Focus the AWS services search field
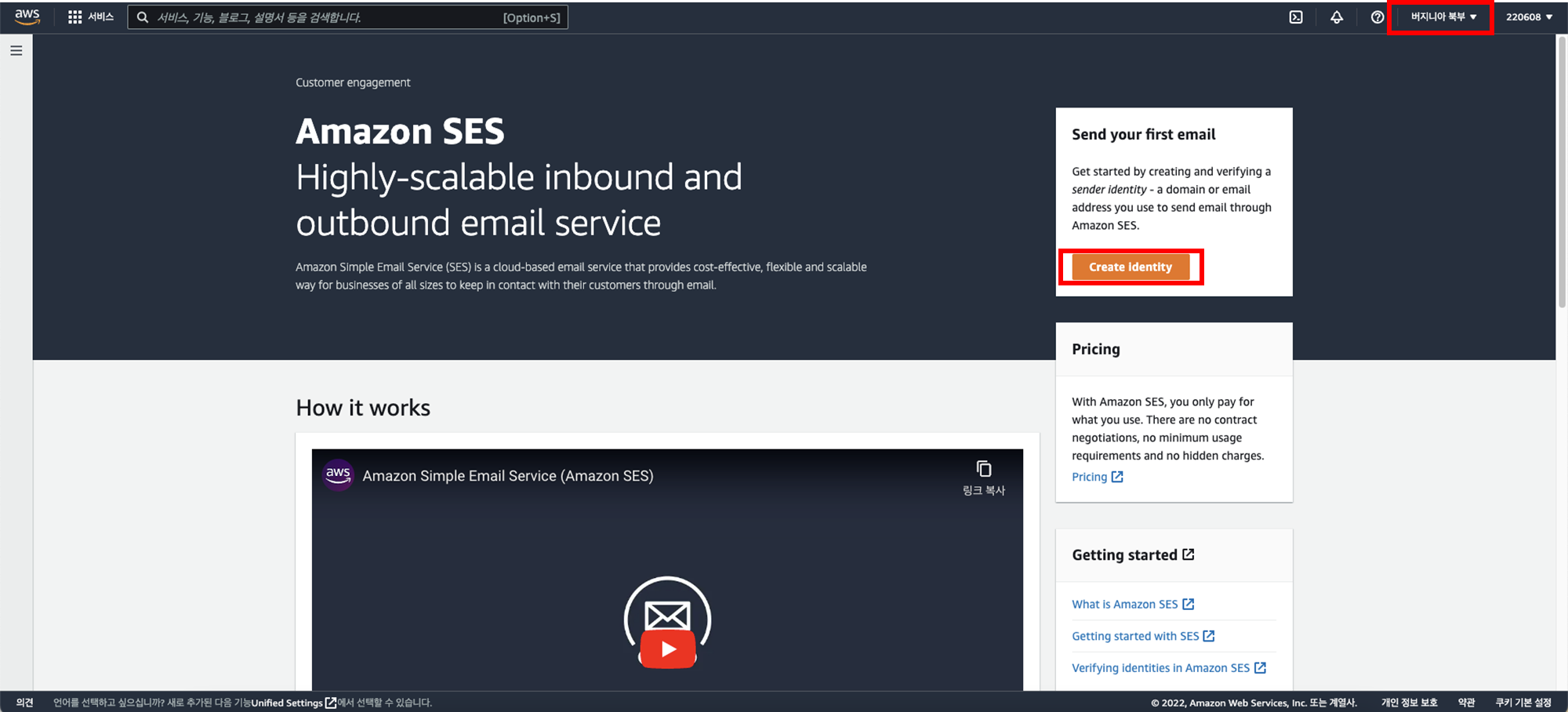The image size is (1568, 712). (347, 17)
